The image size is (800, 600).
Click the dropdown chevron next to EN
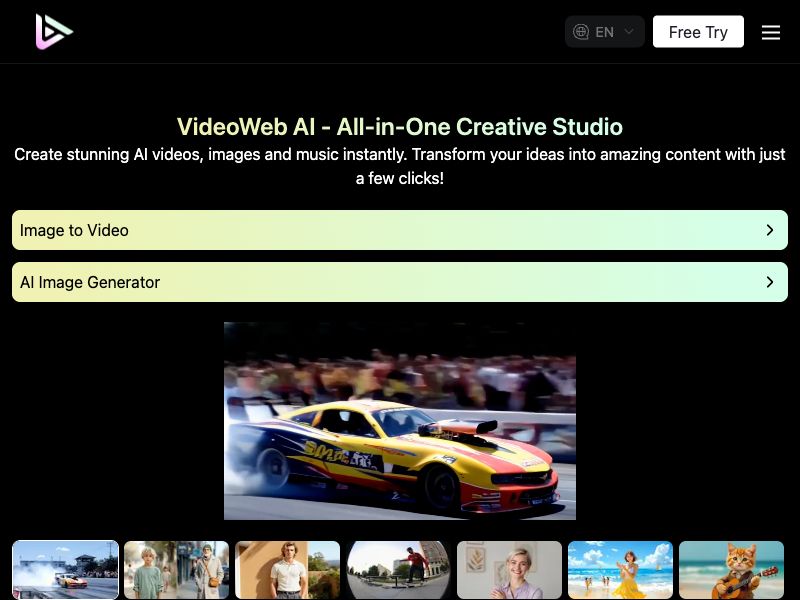tap(630, 31)
